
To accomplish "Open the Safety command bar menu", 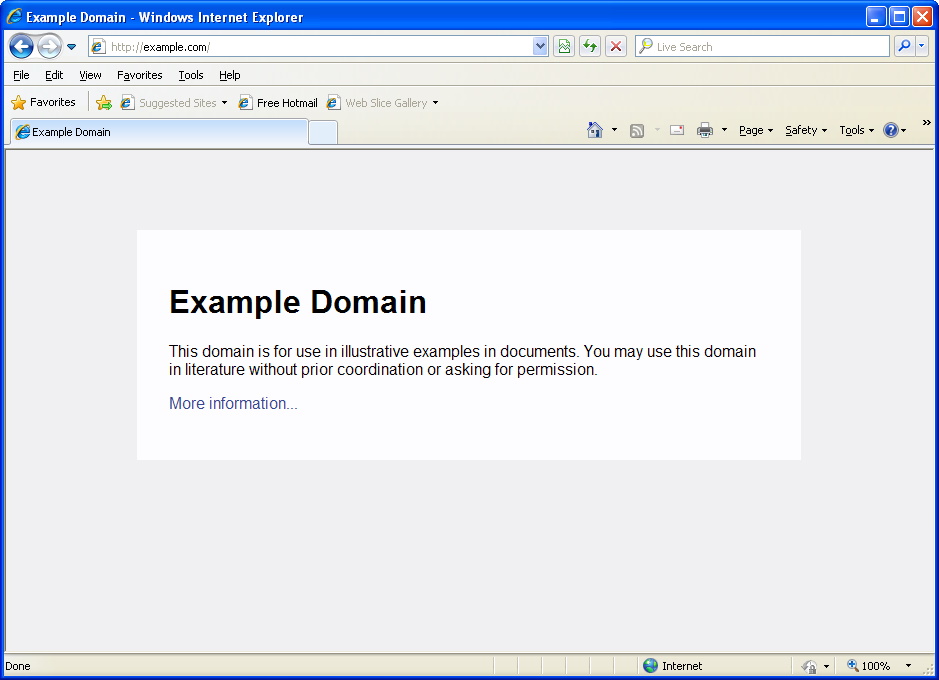I will 806,130.
